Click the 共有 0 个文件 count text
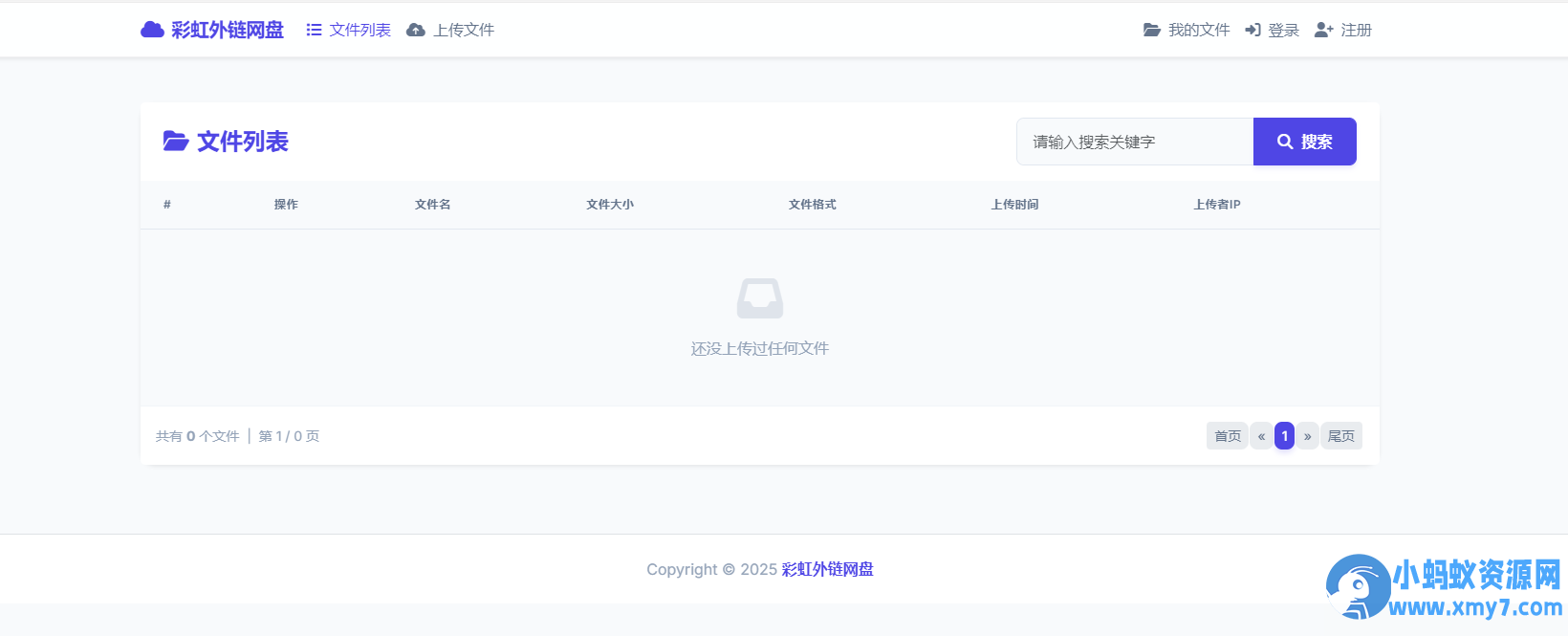Screen dimensions: 1568x636 [198, 436]
